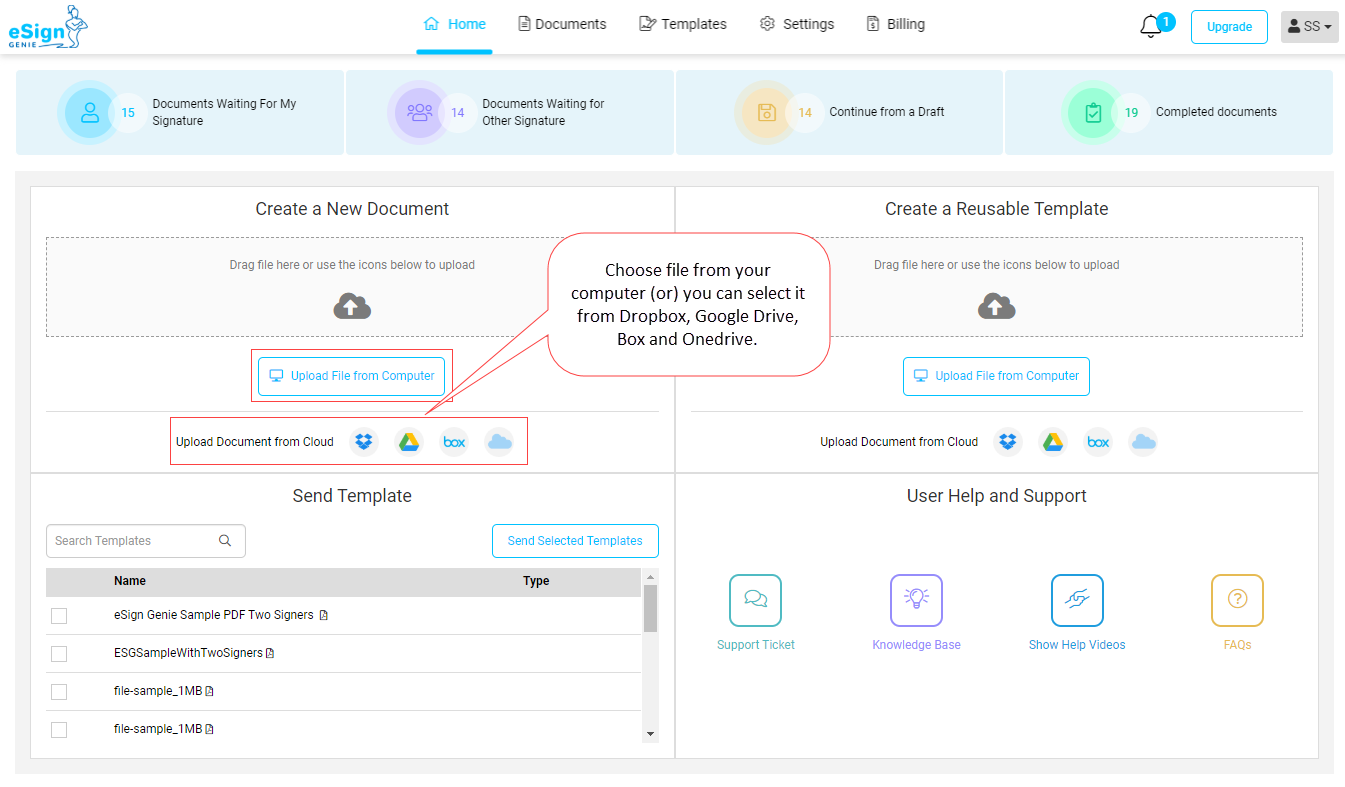
Task: Click cloud upload icon in Reusable Template dropzone
Action: (997, 306)
